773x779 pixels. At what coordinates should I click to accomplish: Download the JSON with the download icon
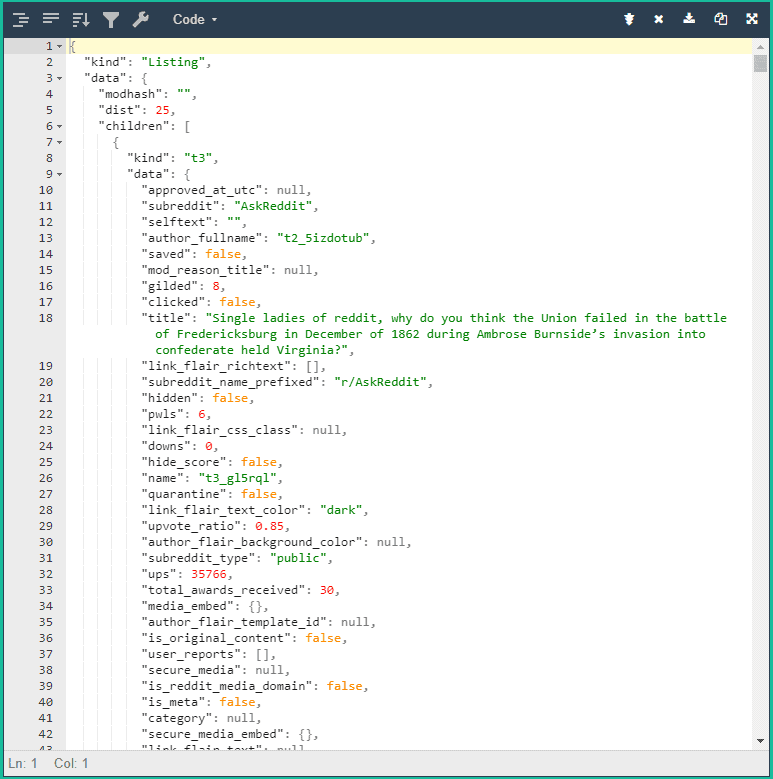(689, 19)
